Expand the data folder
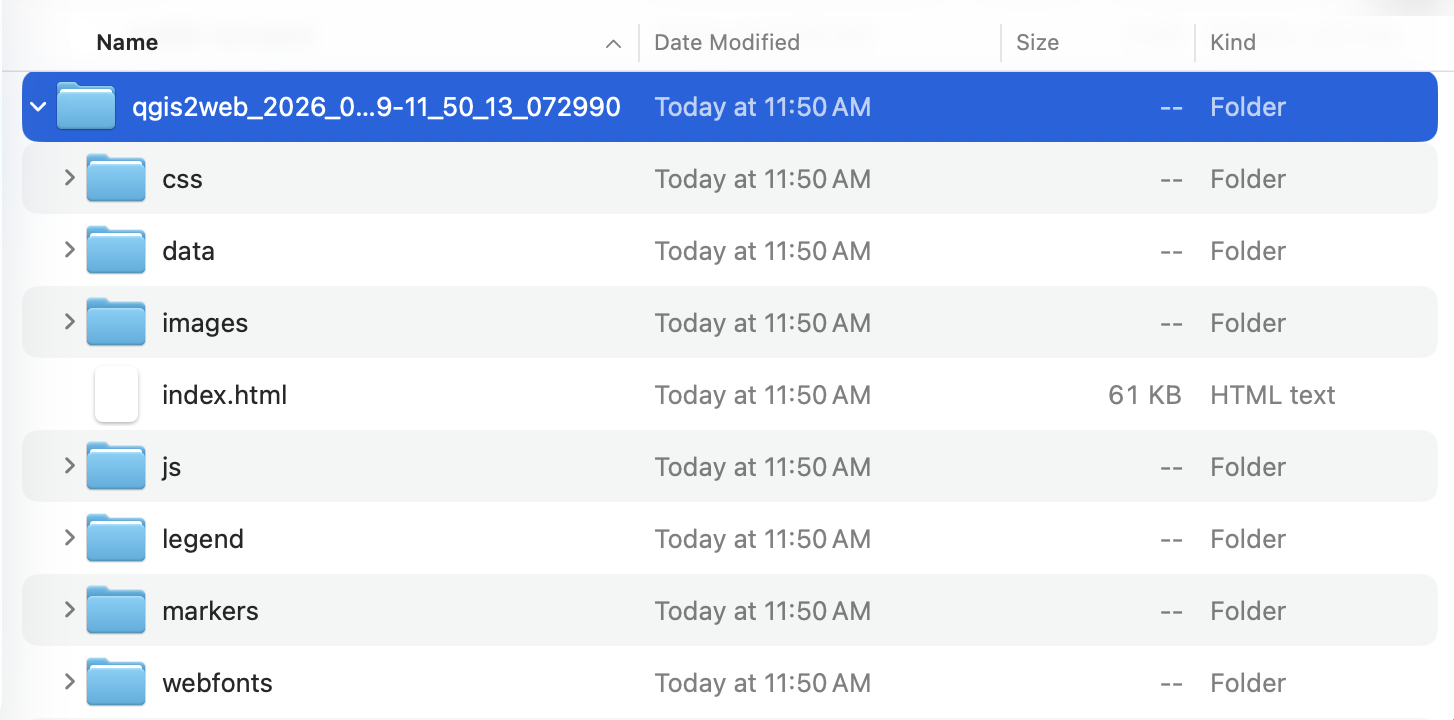1454x720 pixels. [69, 250]
